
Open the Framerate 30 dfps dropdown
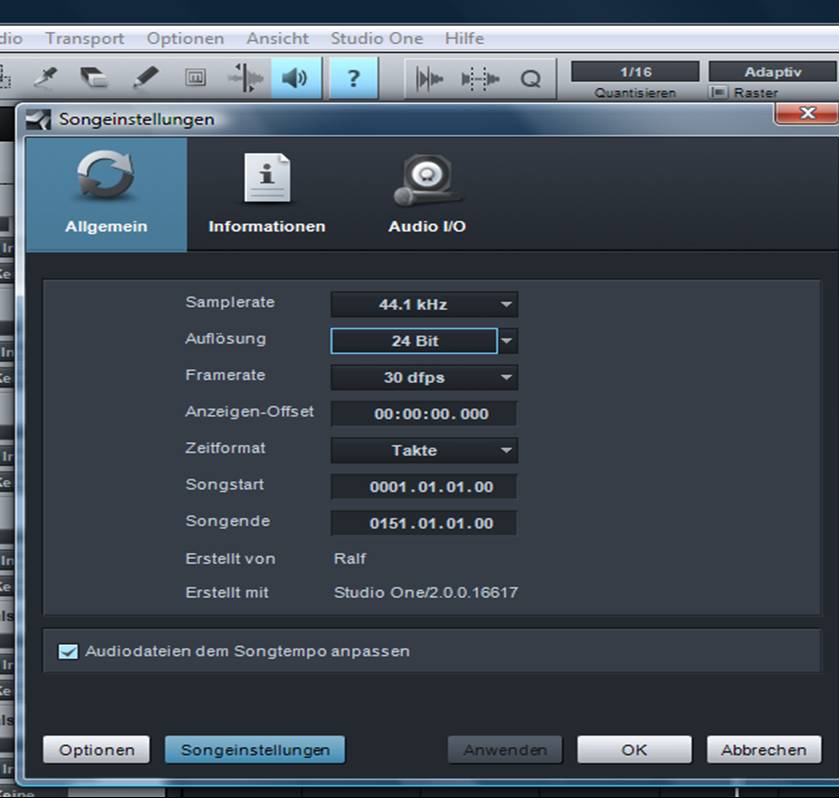point(424,377)
